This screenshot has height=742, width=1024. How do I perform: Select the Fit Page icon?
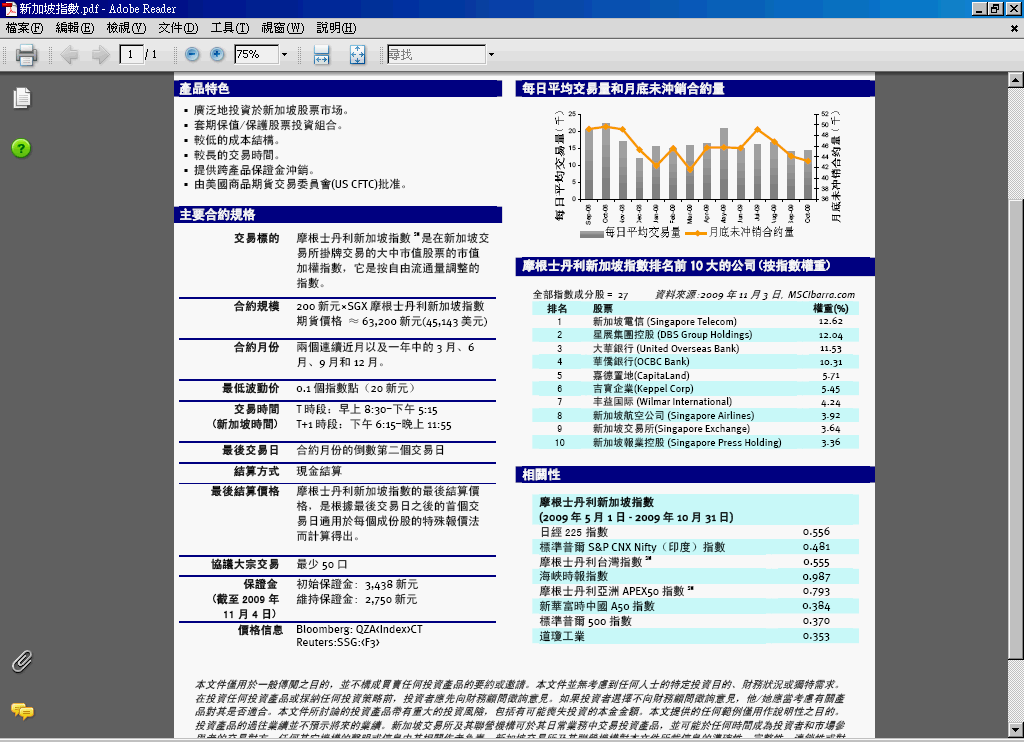coord(357,54)
